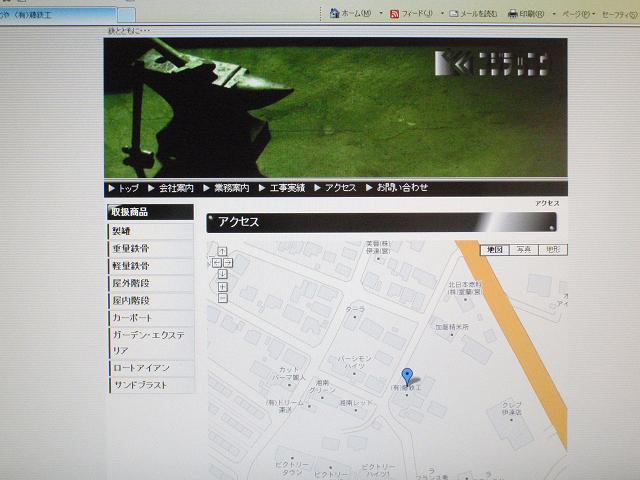This screenshot has width=640, height=480.
Task: Pan the map up with arrow button
Action: click(222, 251)
